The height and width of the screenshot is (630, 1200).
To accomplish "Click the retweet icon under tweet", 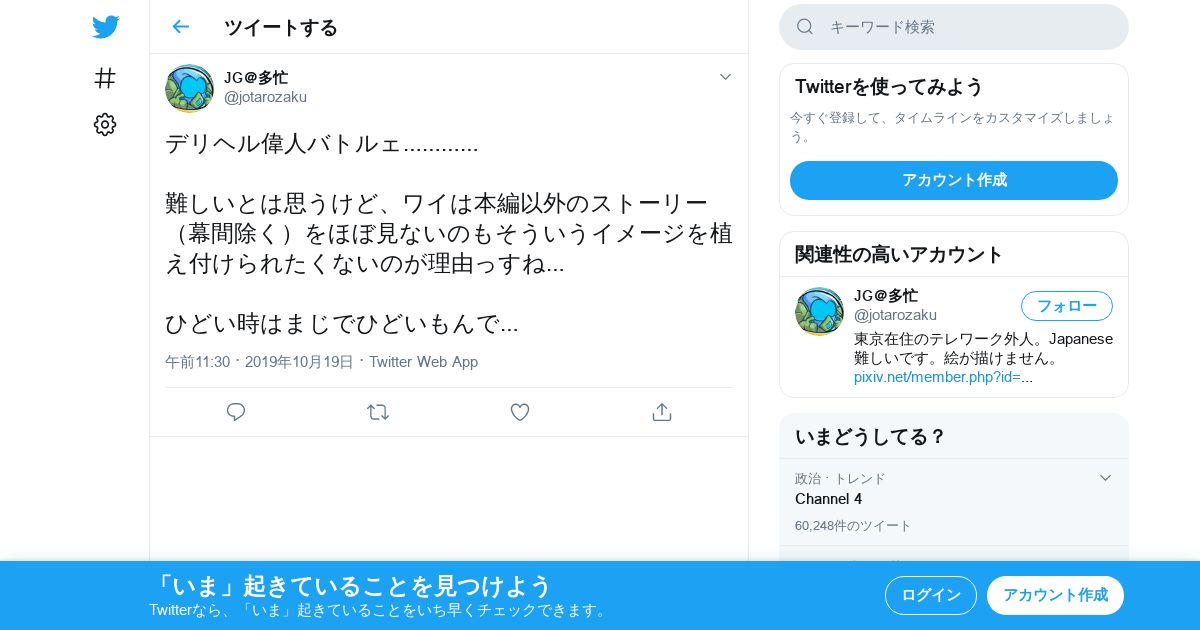I will [378, 412].
